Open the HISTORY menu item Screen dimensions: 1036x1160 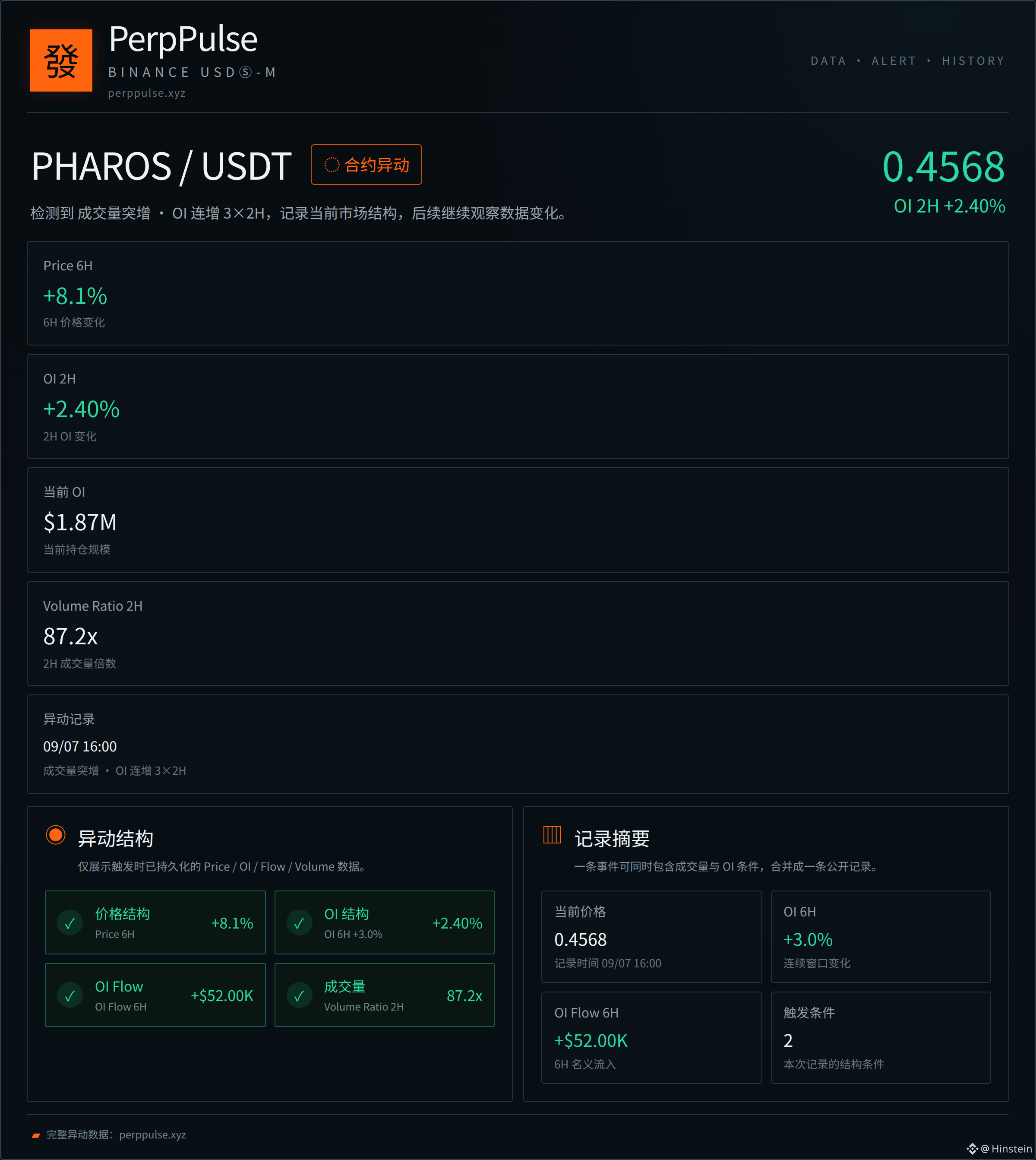tap(973, 61)
